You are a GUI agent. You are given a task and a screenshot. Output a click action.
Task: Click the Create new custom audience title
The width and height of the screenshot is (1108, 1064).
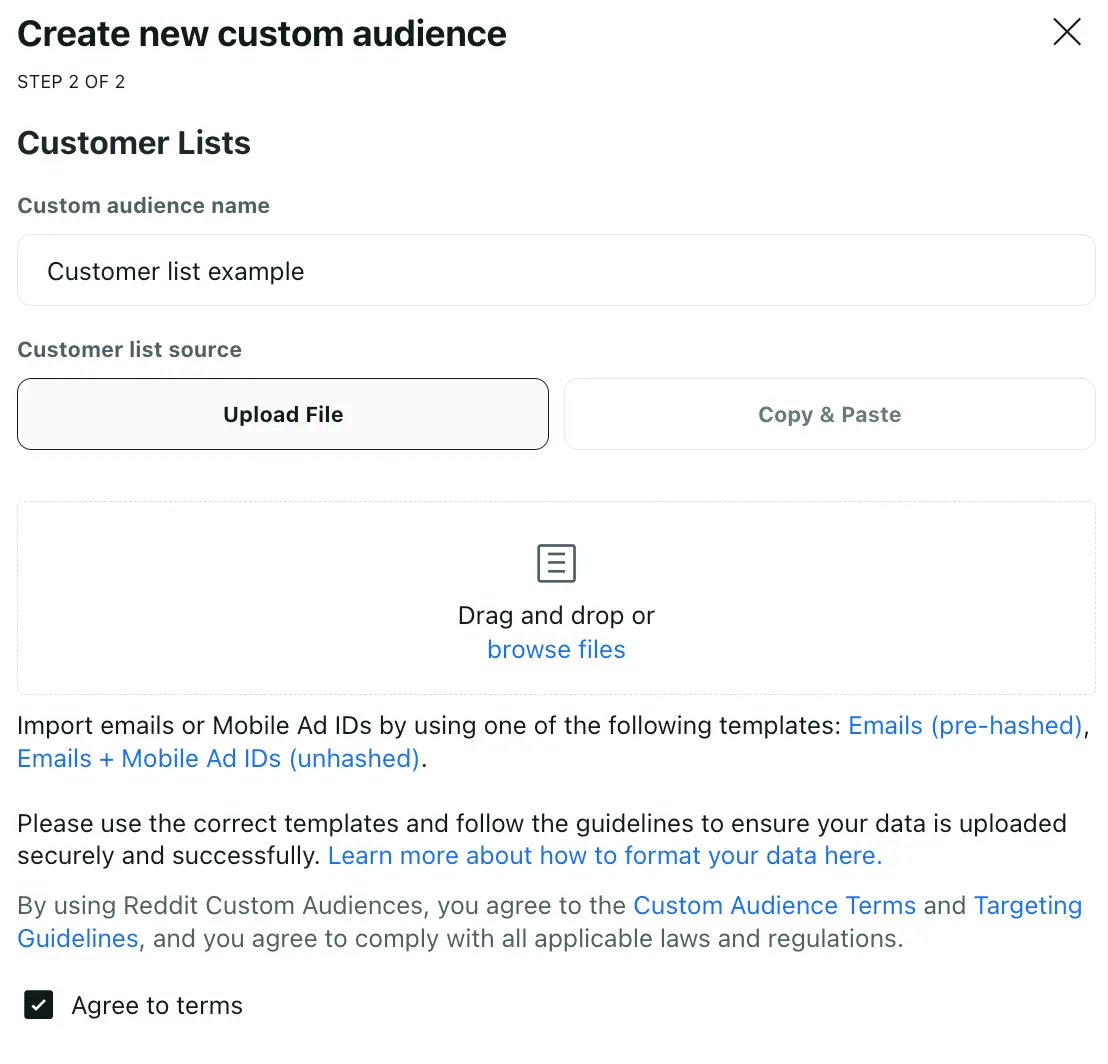(x=262, y=34)
